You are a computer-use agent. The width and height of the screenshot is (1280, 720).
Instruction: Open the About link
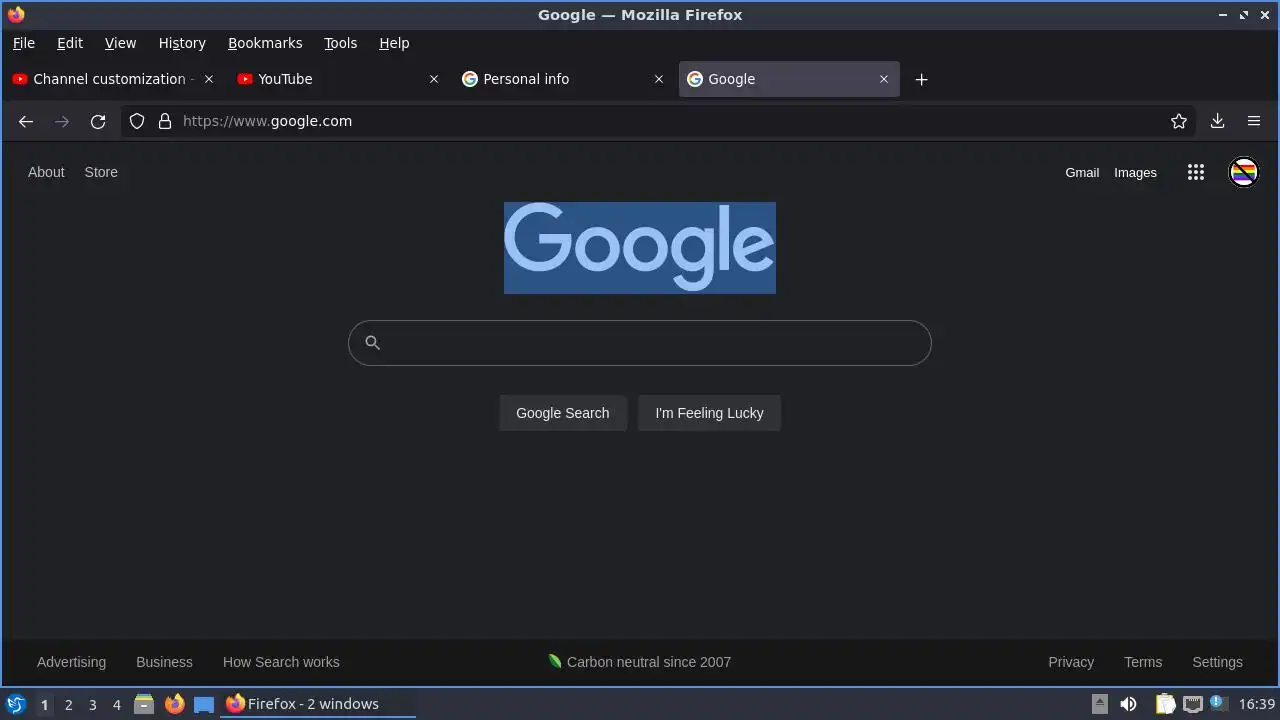pos(46,172)
